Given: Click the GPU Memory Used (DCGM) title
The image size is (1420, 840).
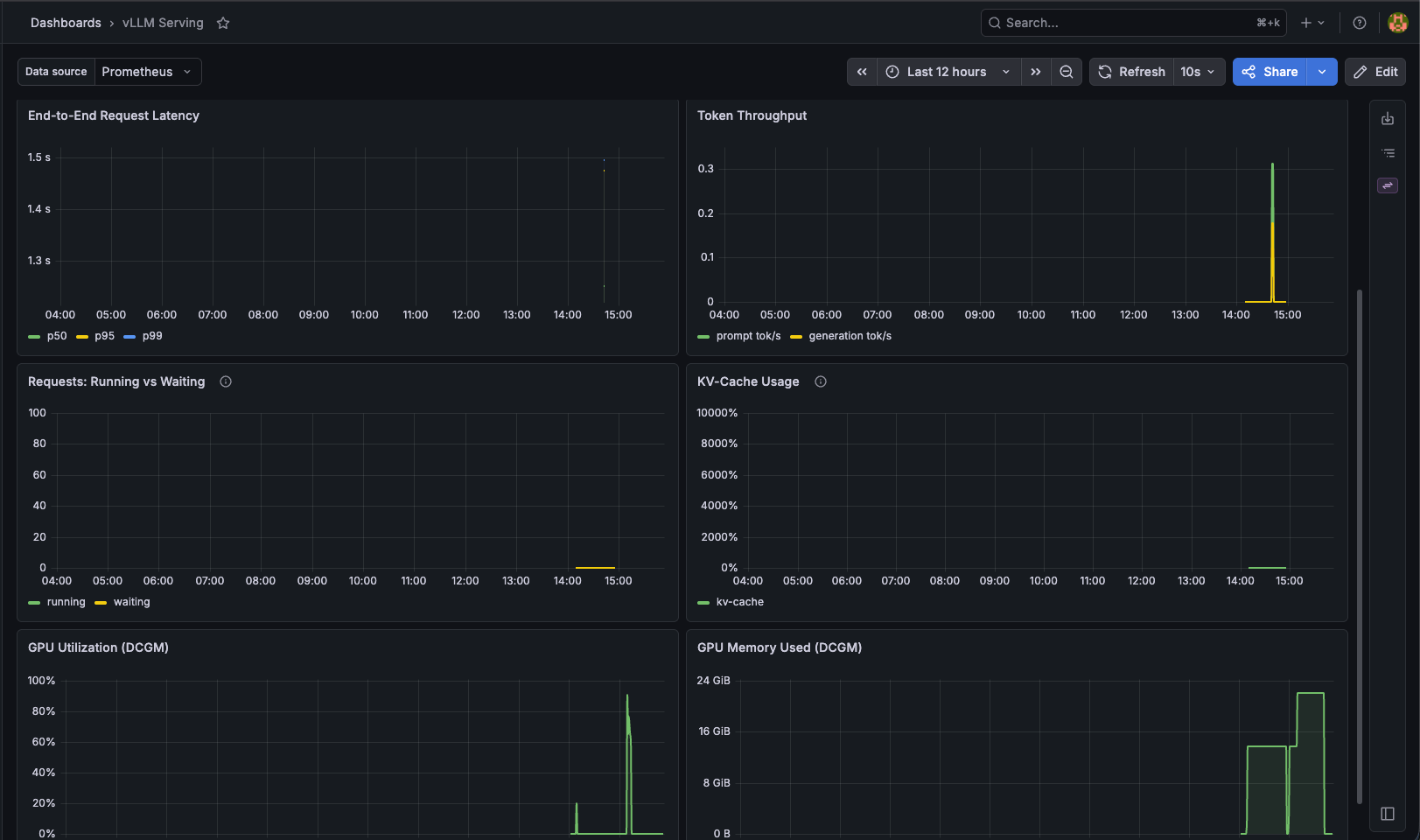Looking at the screenshot, I should pyautogui.click(x=780, y=647).
